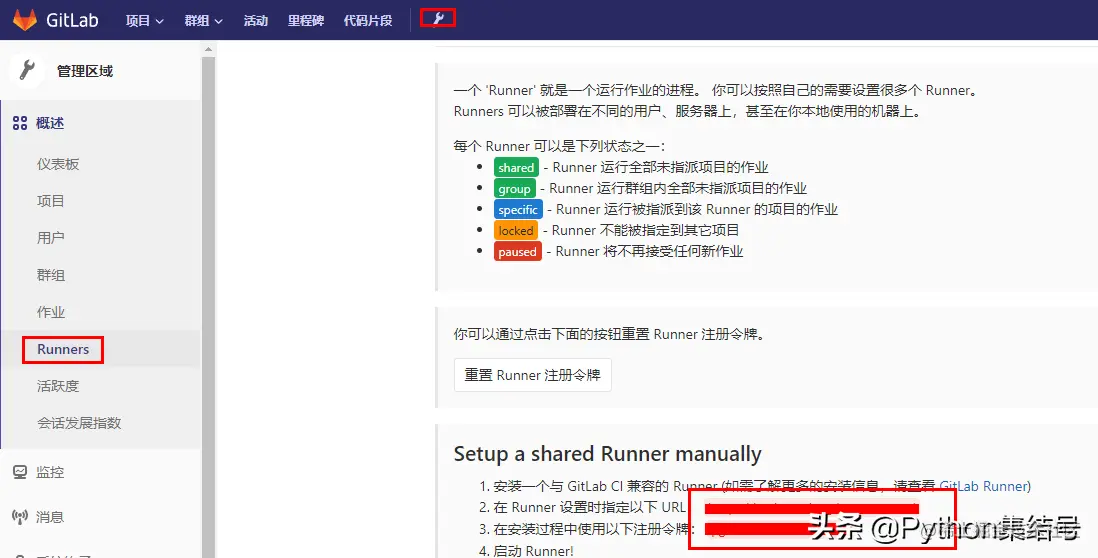Open 仪表板 in sidebar

click(x=58, y=164)
